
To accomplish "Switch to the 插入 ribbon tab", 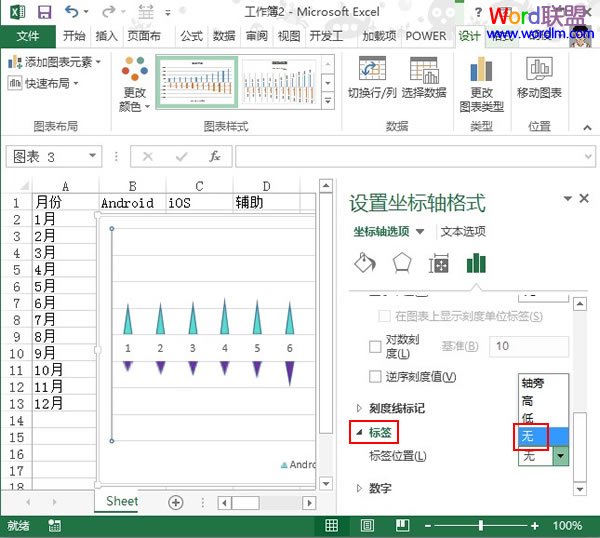I will click(x=106, y=36).
